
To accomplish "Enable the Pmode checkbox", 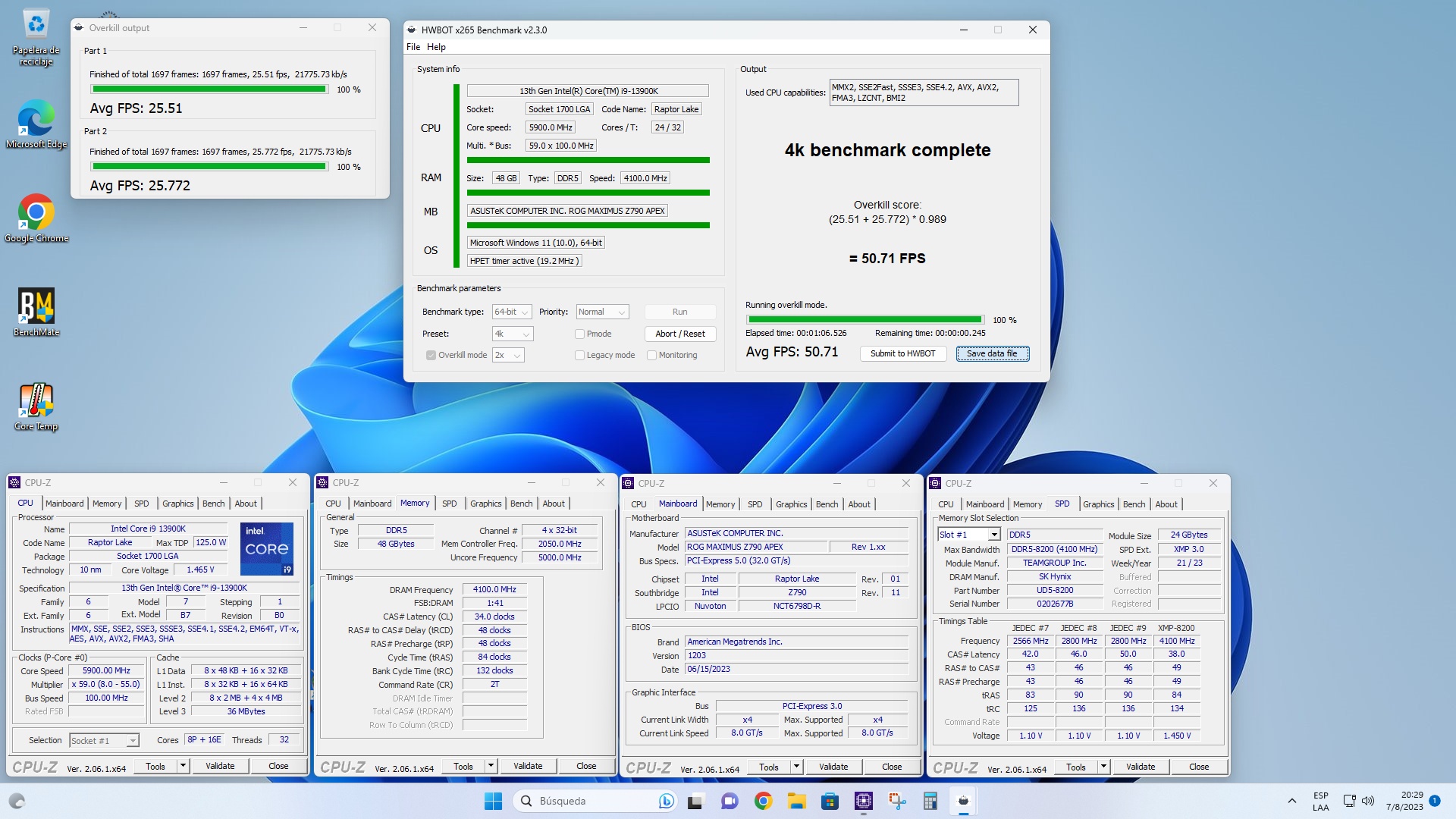I will (579, 334).
